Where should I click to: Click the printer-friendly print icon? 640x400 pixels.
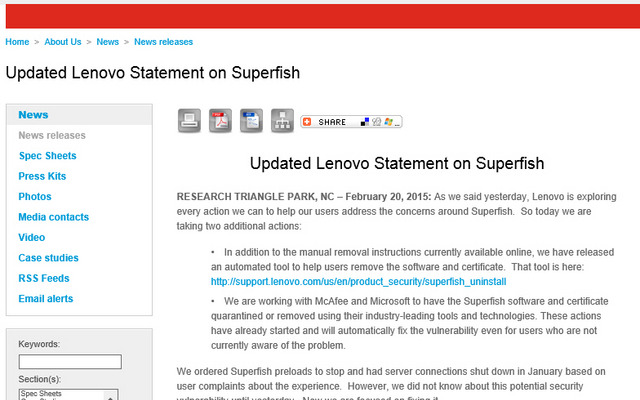(189, 121)
